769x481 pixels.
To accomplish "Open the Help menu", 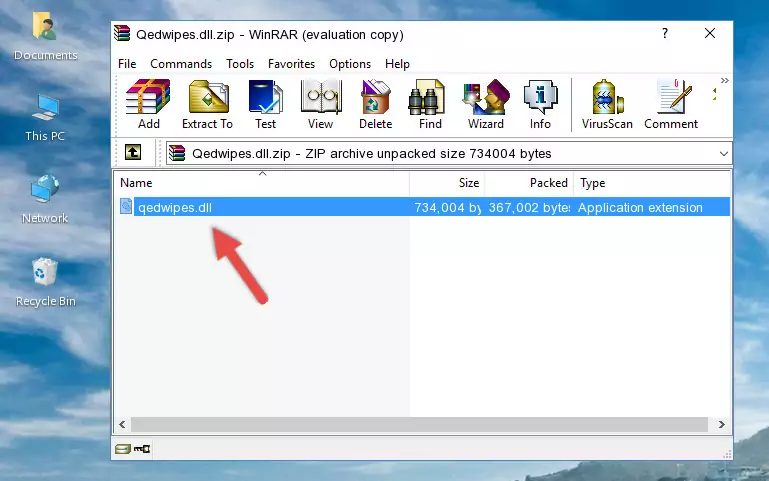I will pos(397,64).
